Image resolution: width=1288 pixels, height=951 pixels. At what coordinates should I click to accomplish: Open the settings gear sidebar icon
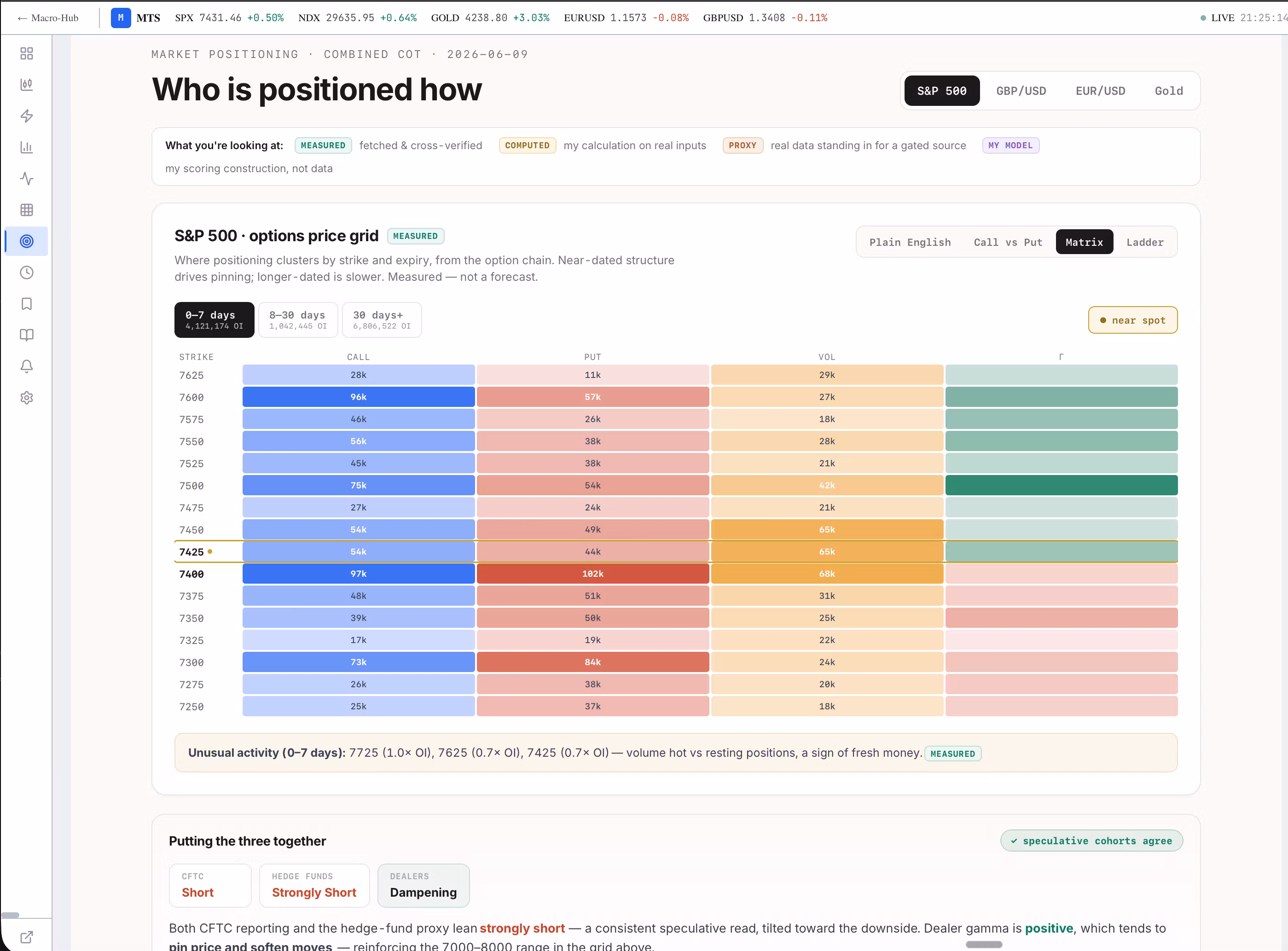27,398
